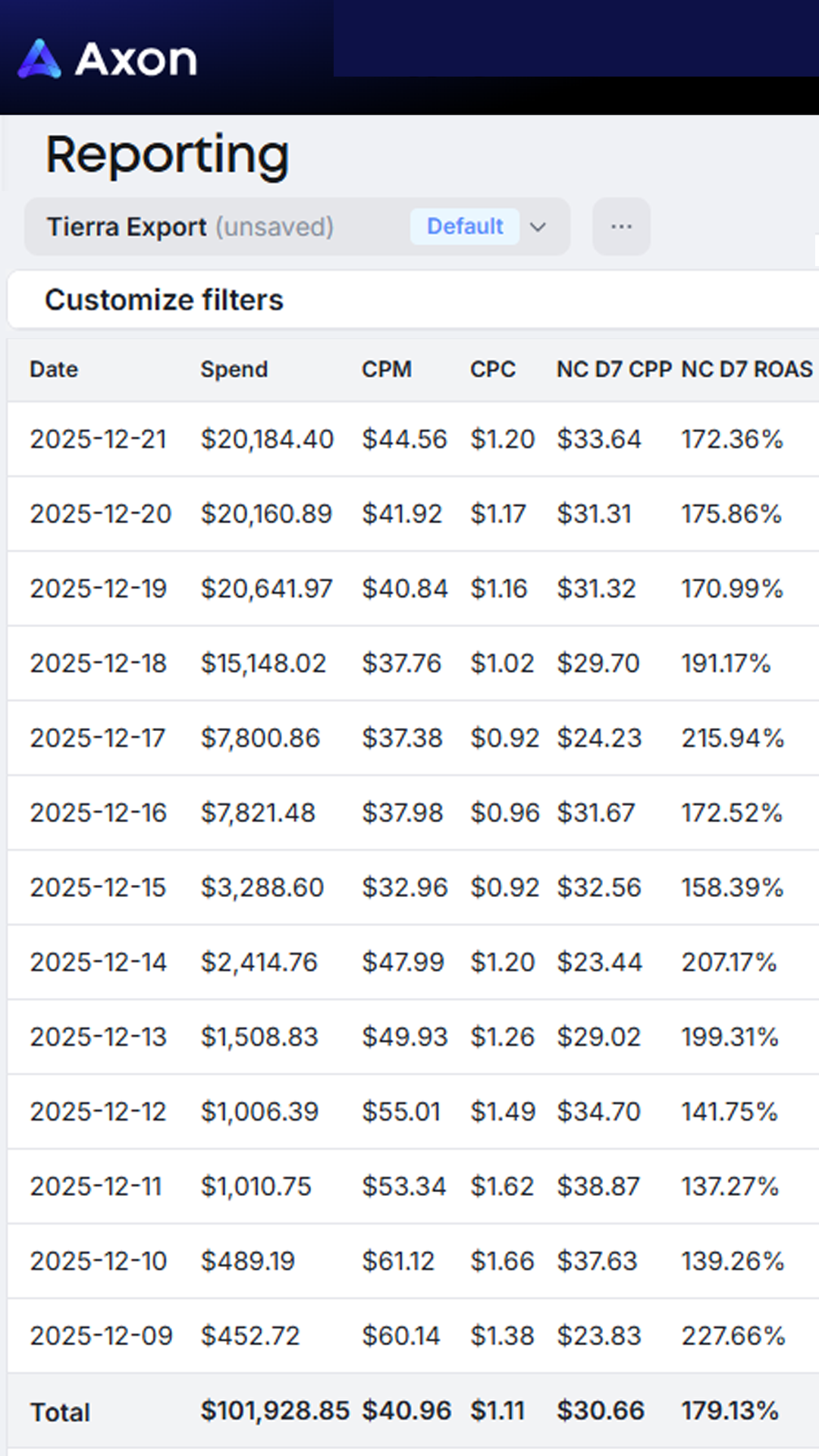Click the 227.66% ROAS value
The height and width of the screenshot is (1456, 819).
(x=733, y=1335)
